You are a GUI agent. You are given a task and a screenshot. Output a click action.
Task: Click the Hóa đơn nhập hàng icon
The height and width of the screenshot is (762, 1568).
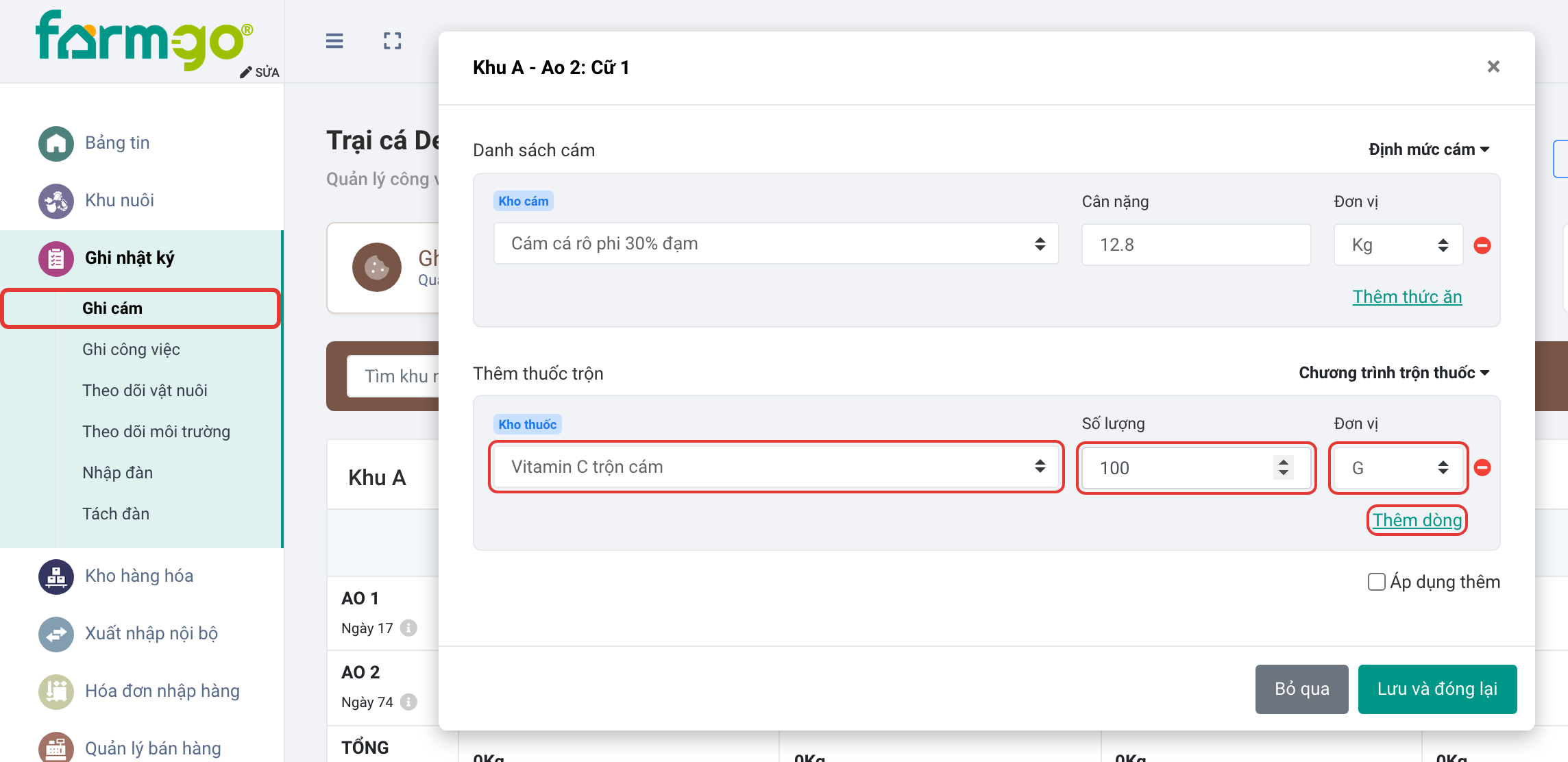[x=56, y=691]
